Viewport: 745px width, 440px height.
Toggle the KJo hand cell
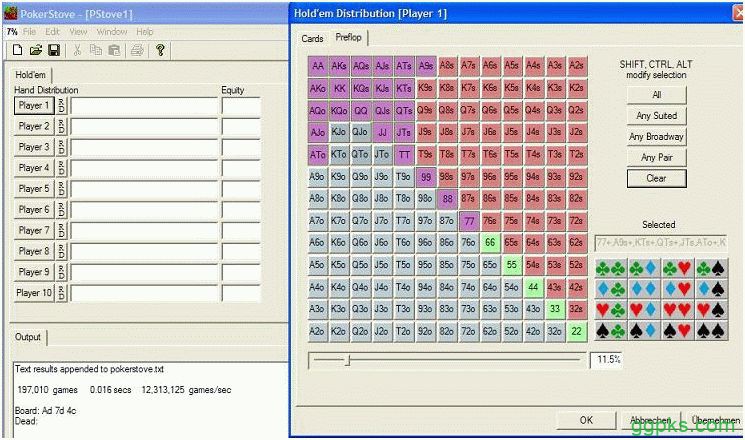pyautogui.click(x=339, y=132)
